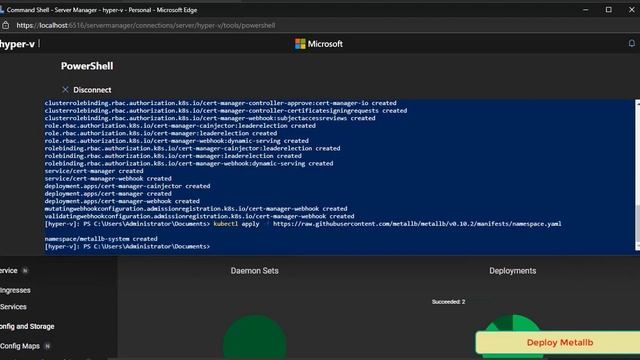Click the PowerShell heading

click(x=87, y=66)
